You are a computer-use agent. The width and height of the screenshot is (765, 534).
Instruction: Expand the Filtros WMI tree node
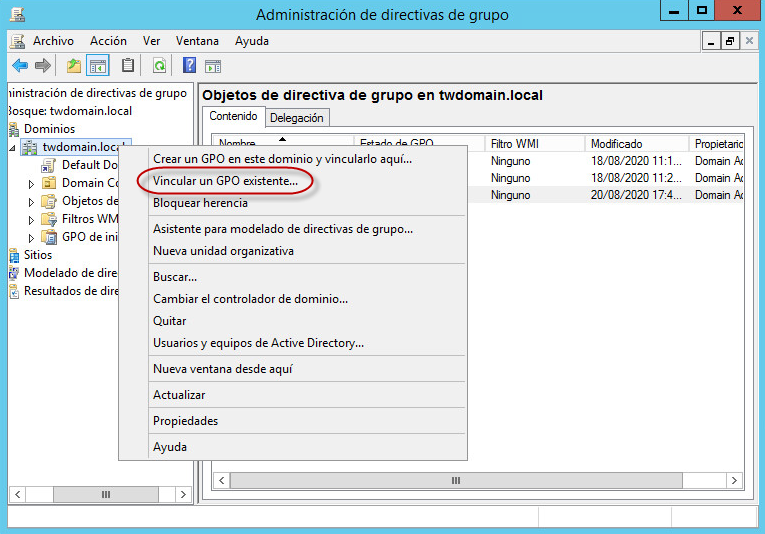pos(31,220)
